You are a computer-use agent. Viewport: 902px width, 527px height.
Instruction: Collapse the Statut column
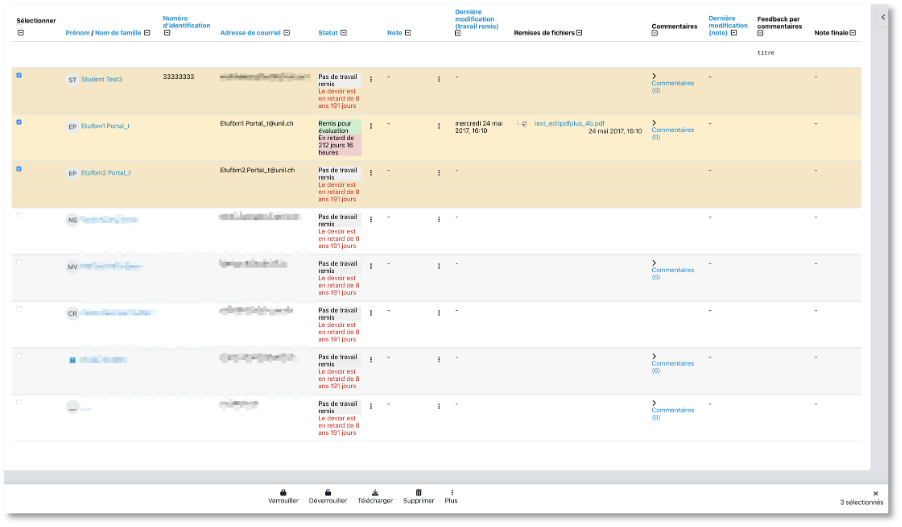tap(344, 33)
